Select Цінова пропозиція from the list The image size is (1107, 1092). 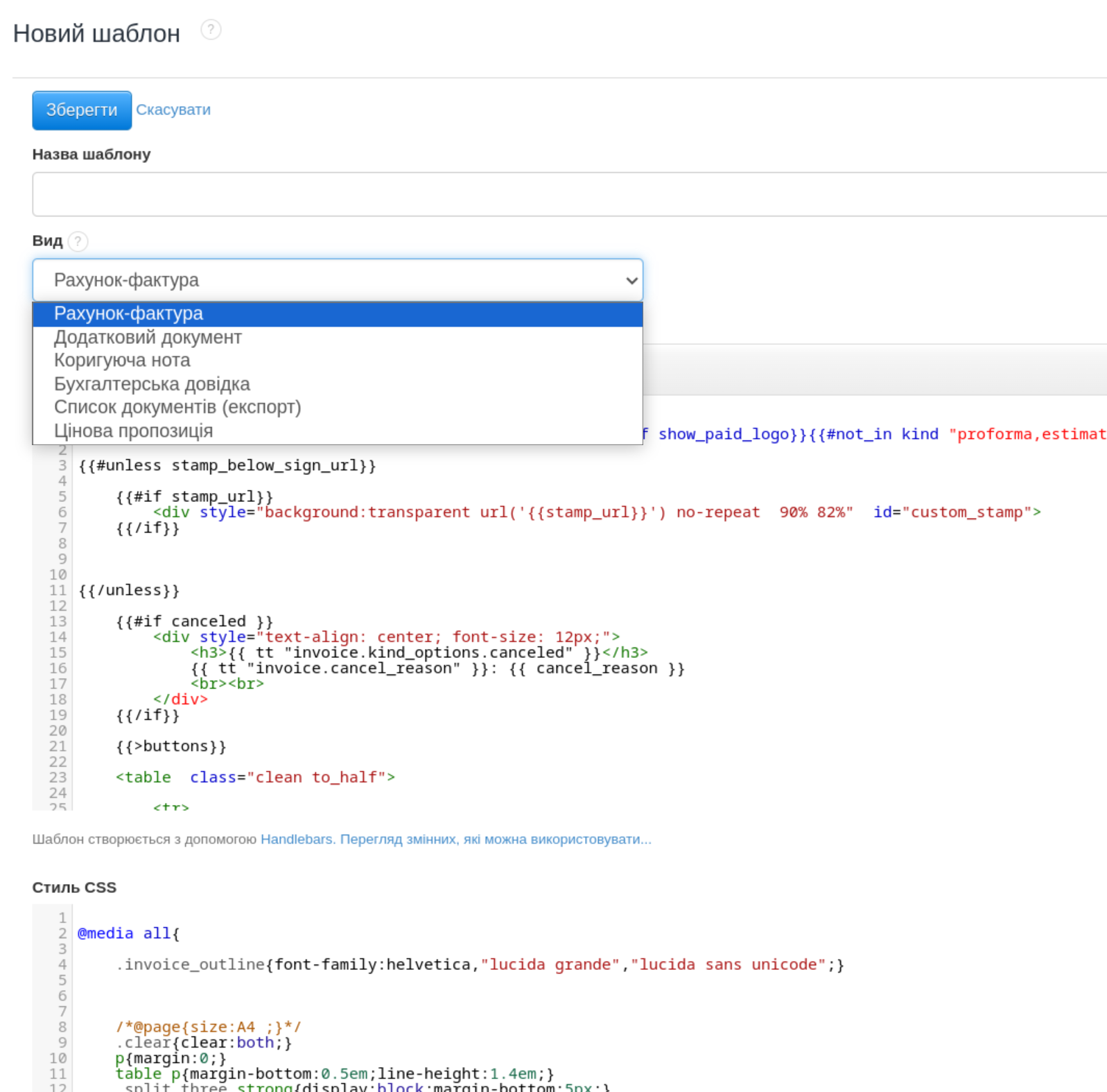133,431
